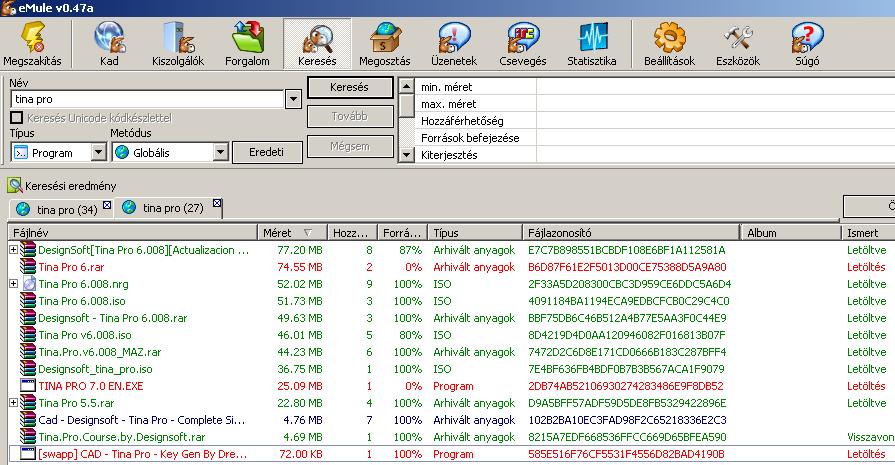Screen dimensions: 895x465
Task: Select Designsoft - Tina Pro 6.008.rar row
Action: 451,318
